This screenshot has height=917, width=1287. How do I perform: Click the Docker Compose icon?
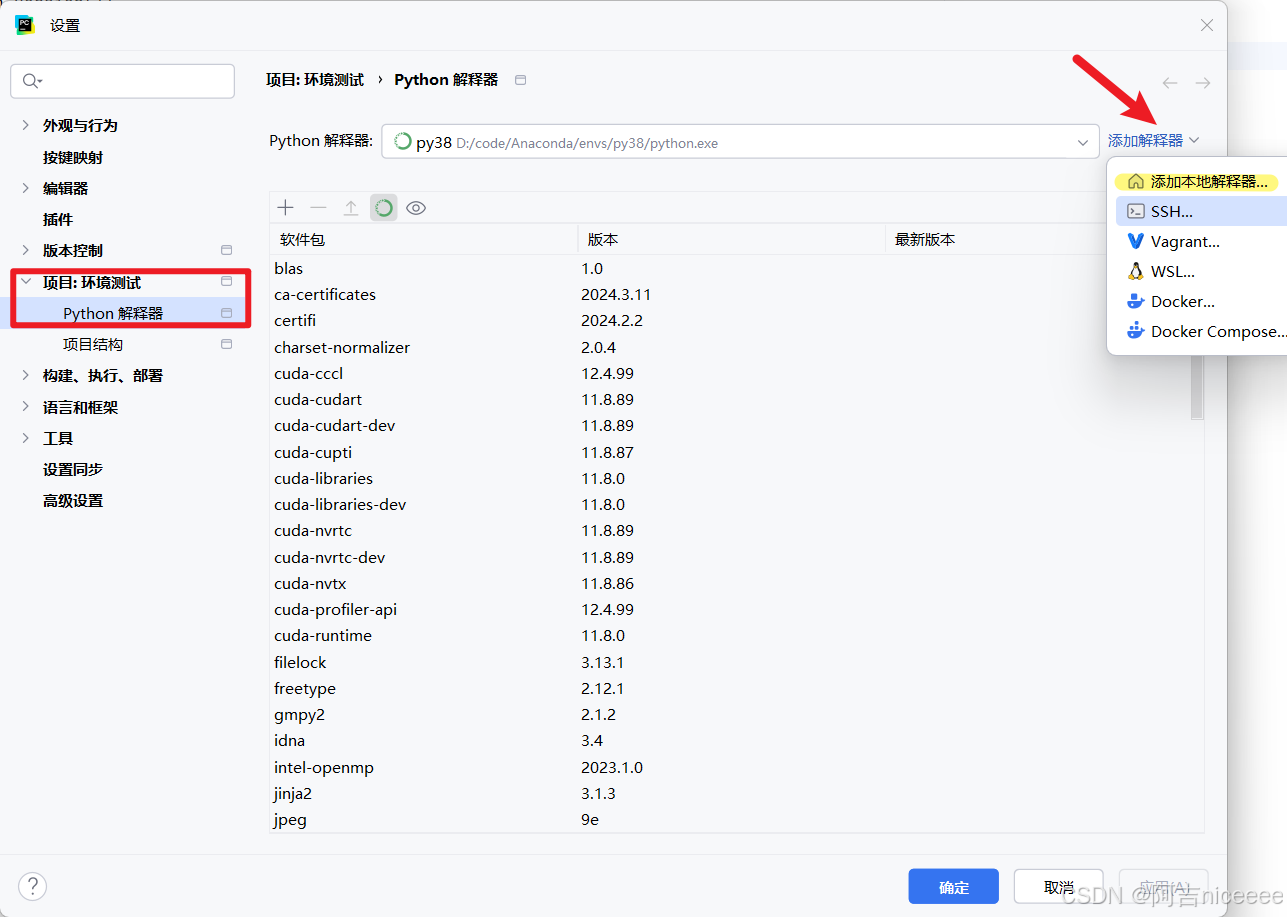[x=1135, y=331]
